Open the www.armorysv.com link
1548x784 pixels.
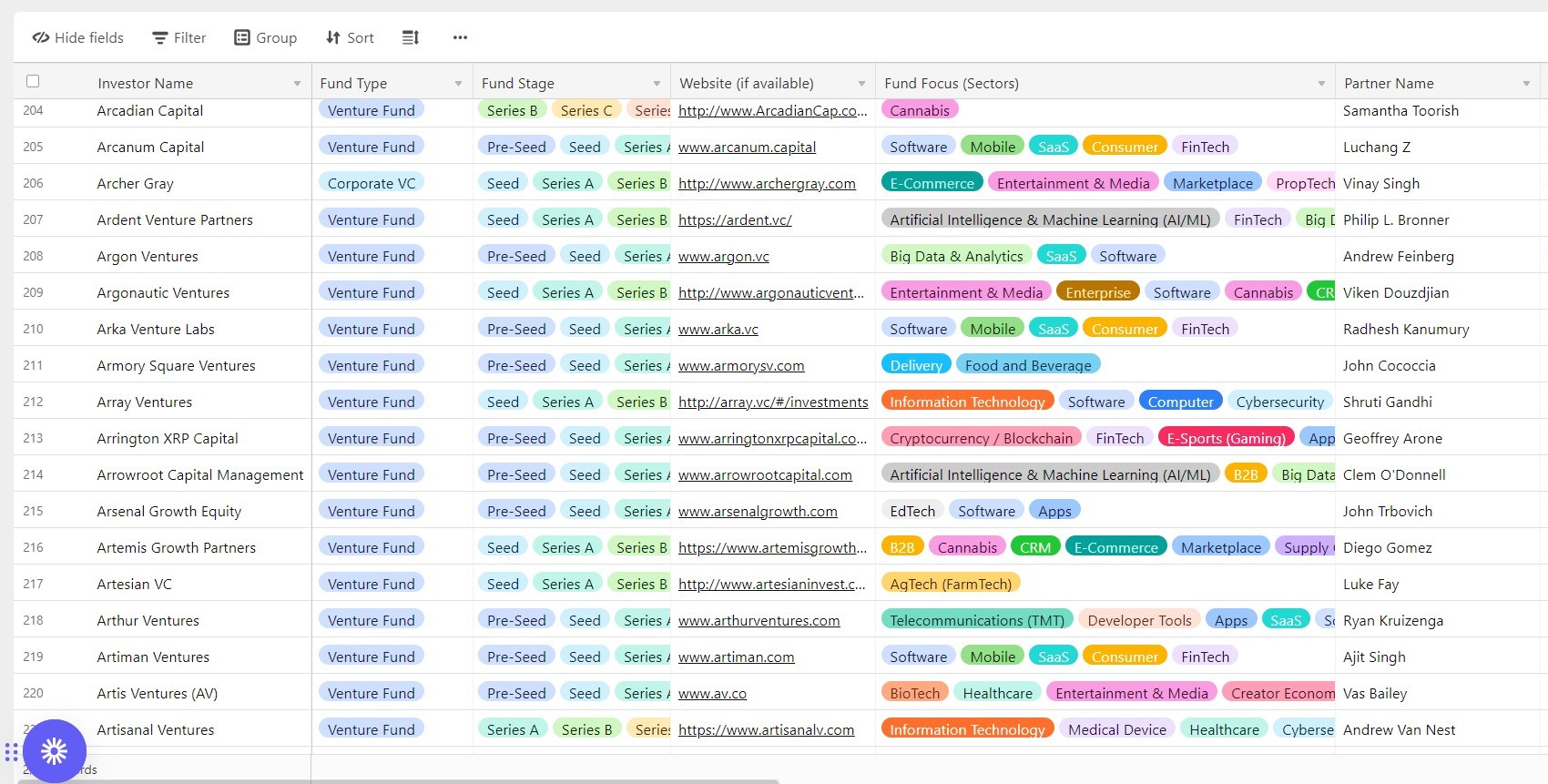click(741, 365)
